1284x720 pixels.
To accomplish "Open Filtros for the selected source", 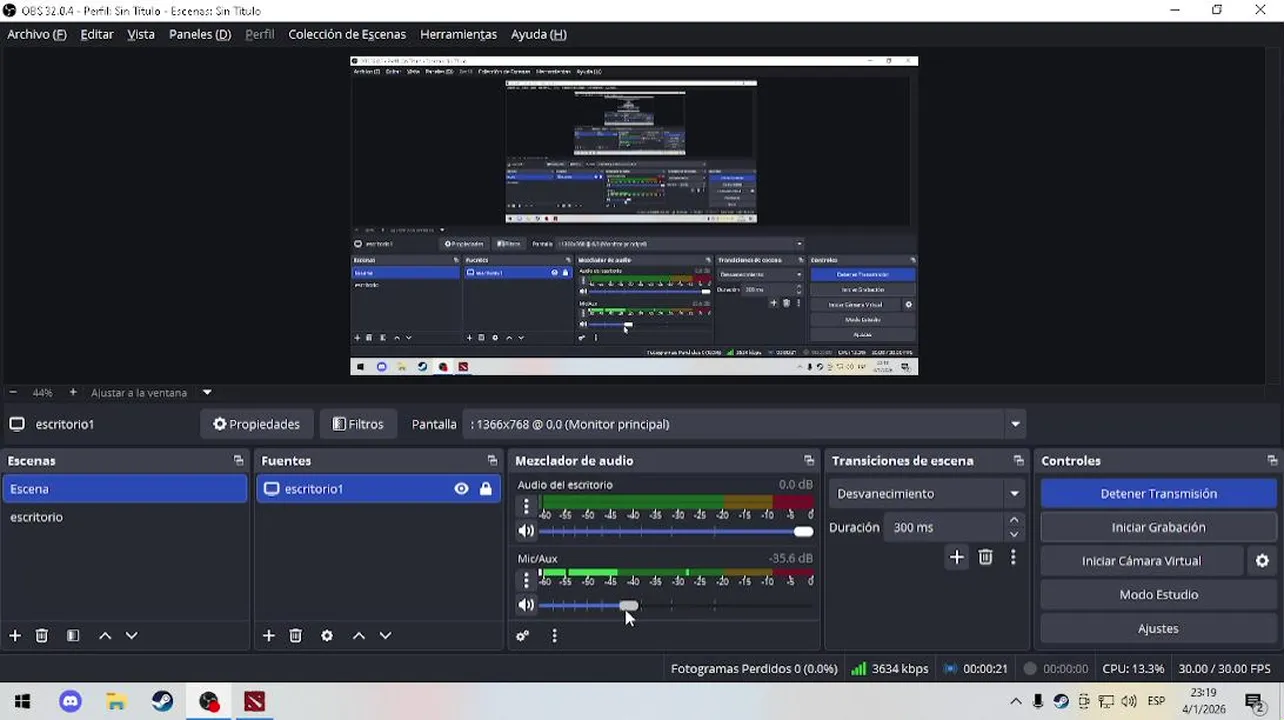I will pyautogui.click(x=358, y=424).
